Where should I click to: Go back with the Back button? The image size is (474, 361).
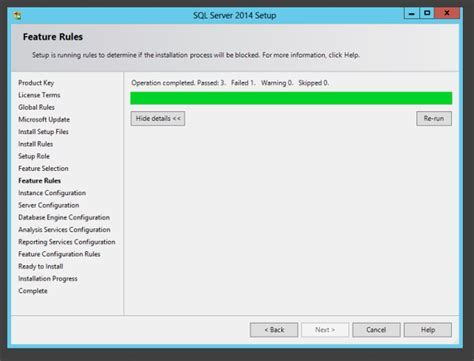[x=274, y=330]
